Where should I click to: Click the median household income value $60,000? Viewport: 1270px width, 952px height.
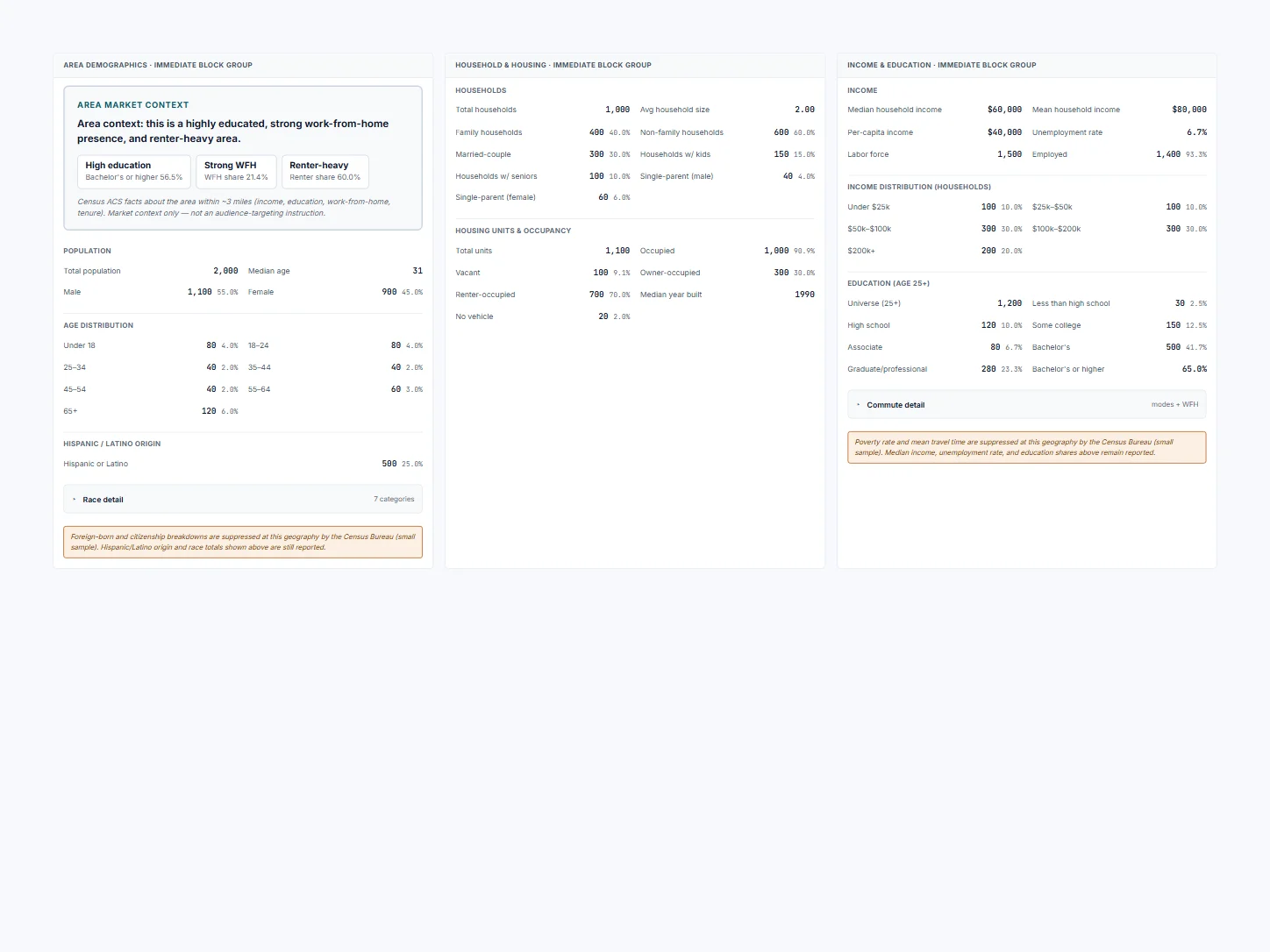pos(1004,110)
